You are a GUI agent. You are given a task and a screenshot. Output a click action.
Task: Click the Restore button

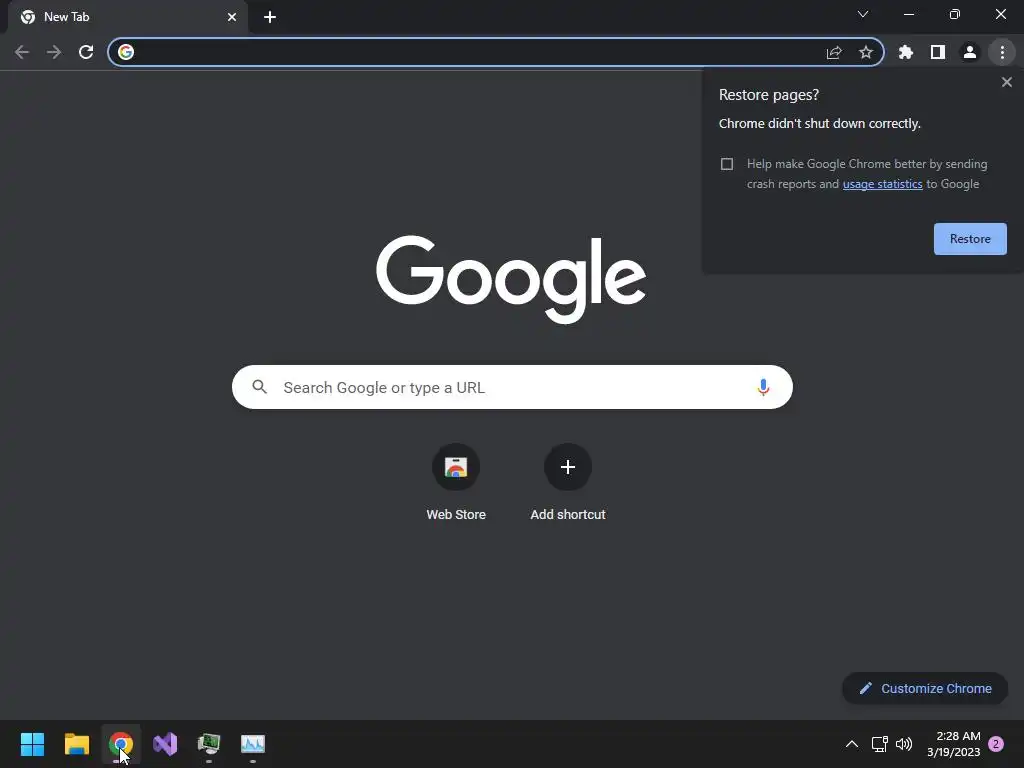[x=970, y=239]
